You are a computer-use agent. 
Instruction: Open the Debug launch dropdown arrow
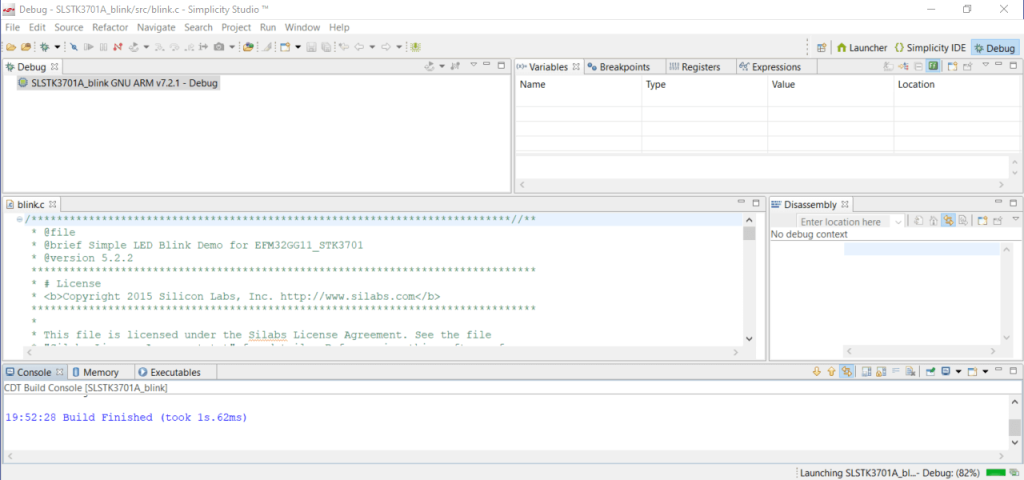point(57,47)
